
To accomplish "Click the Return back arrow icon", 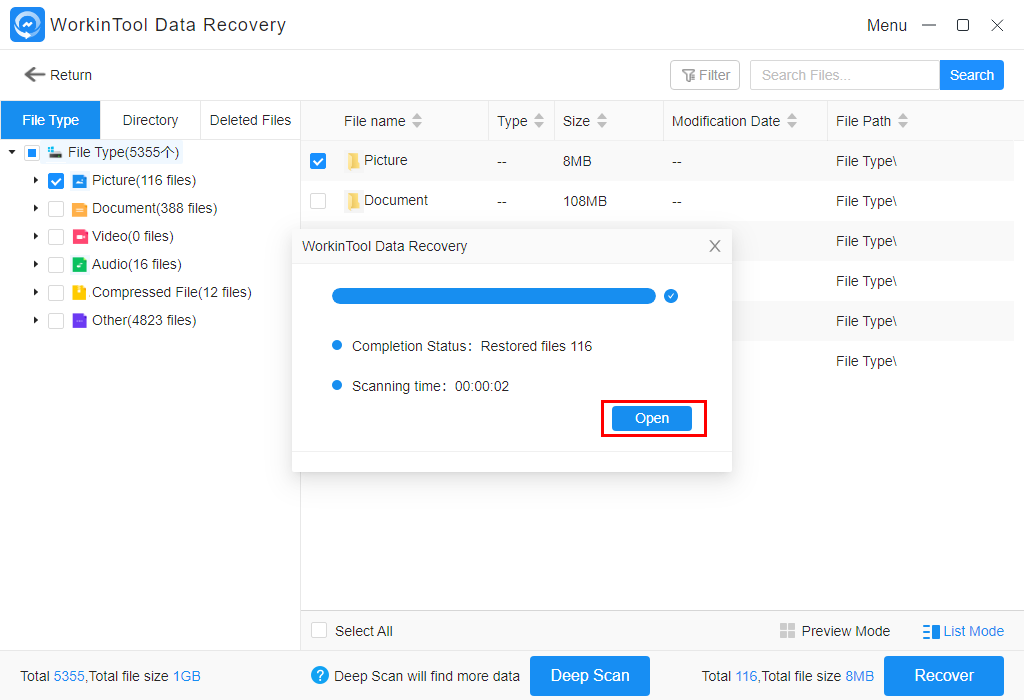I will click(x=35, y=75).
